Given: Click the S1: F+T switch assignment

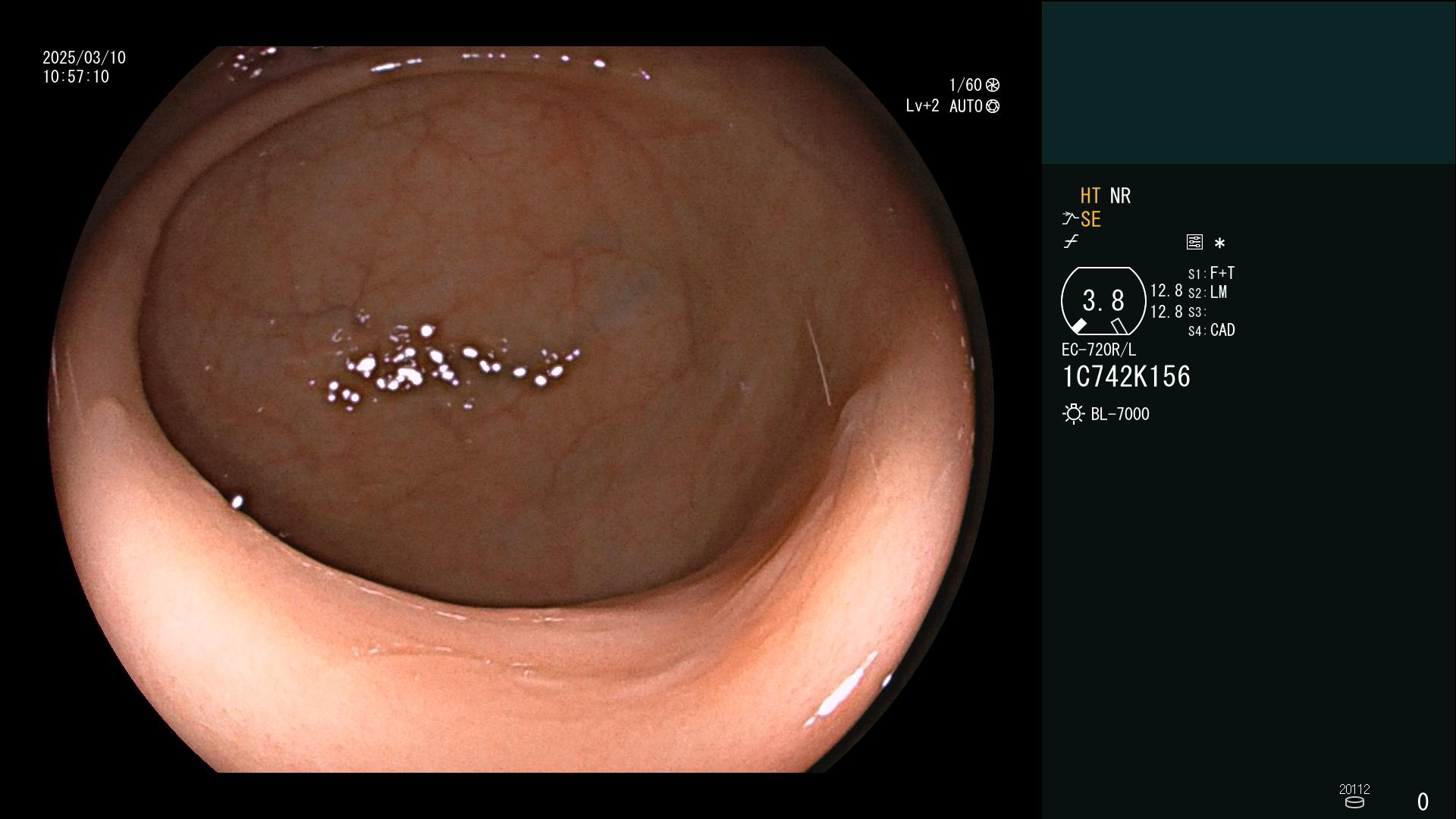Looking at the screenshot, I should pyautogui.click(x=1211, y=273).
